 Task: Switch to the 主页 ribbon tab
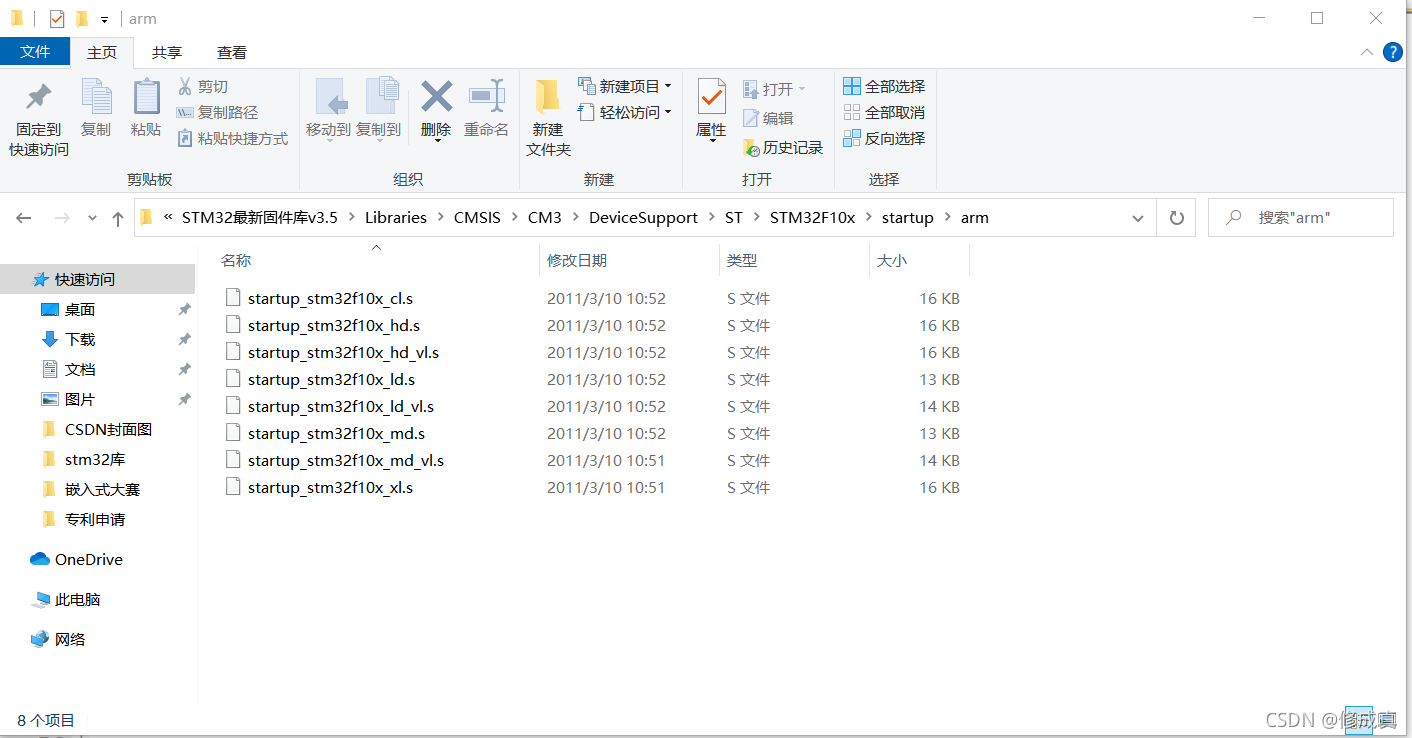coord(102,53)
